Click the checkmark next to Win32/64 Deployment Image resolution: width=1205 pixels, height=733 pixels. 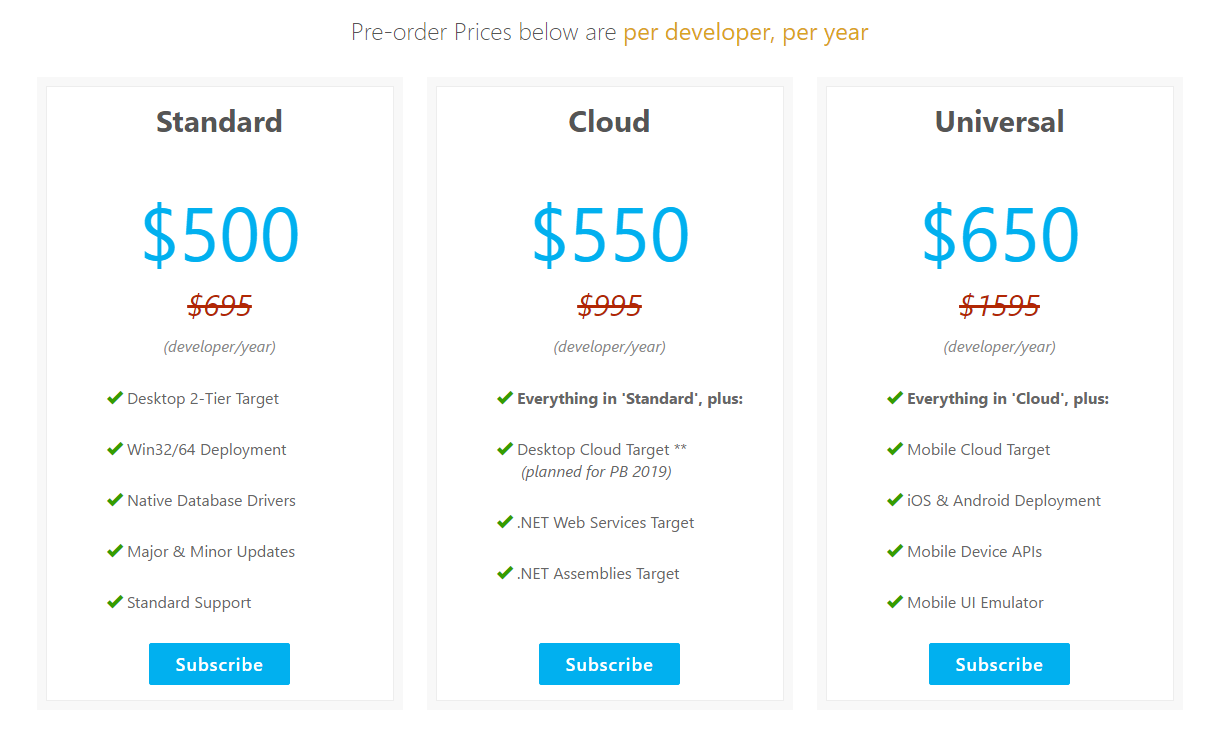click(x=115, y=449)
